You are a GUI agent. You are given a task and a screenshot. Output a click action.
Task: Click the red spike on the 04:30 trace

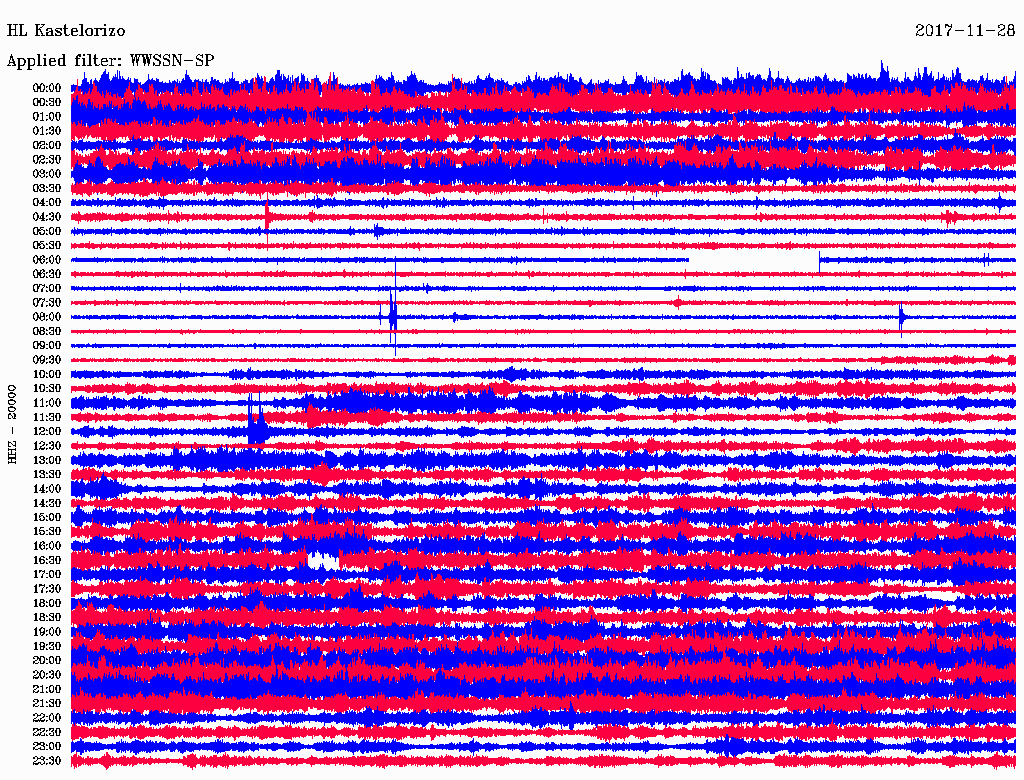267,216
